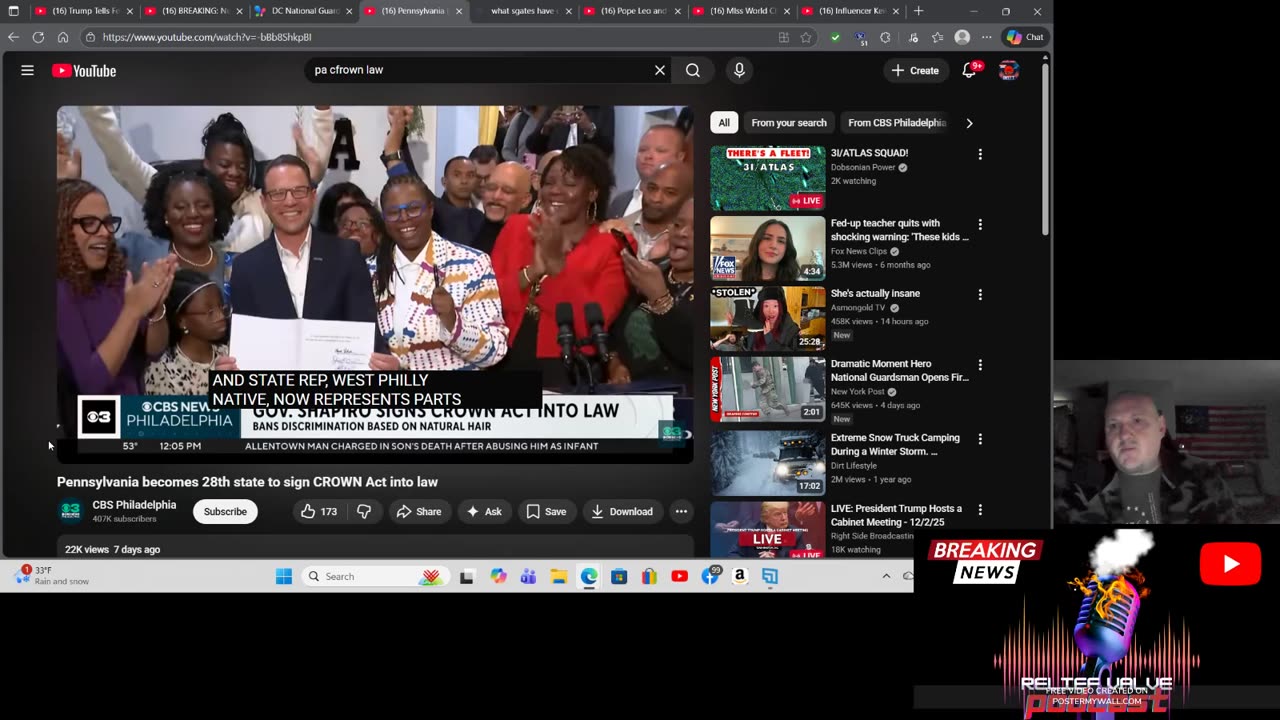Start voice search with the microphone
Image resolution: width=1280 pixels, height=720 pixels.
pyautogui.click(x=739, y=70)
